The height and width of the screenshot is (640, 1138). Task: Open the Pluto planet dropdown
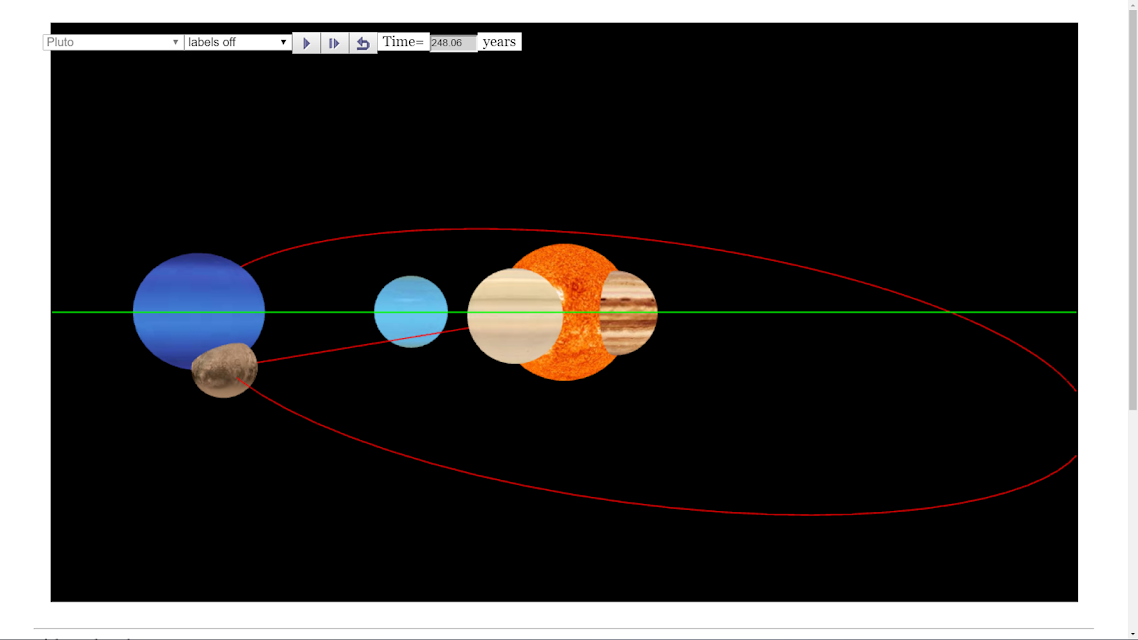(113, 42)
